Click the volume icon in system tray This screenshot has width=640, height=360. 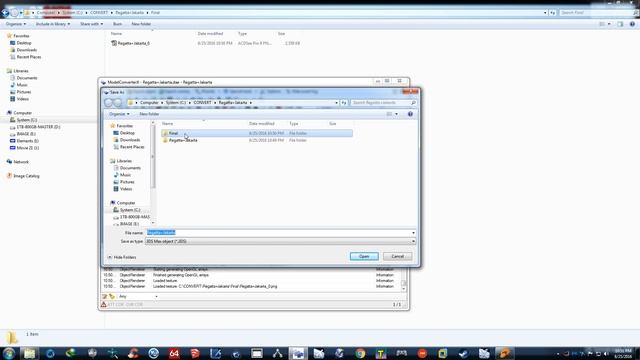[x=606, y=353]
